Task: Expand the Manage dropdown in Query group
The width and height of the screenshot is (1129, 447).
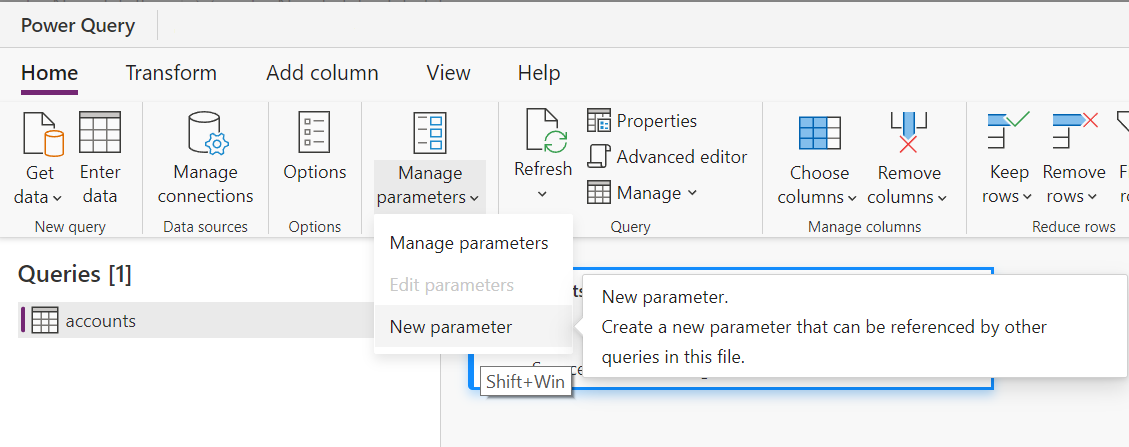Action: click(643, 192)
